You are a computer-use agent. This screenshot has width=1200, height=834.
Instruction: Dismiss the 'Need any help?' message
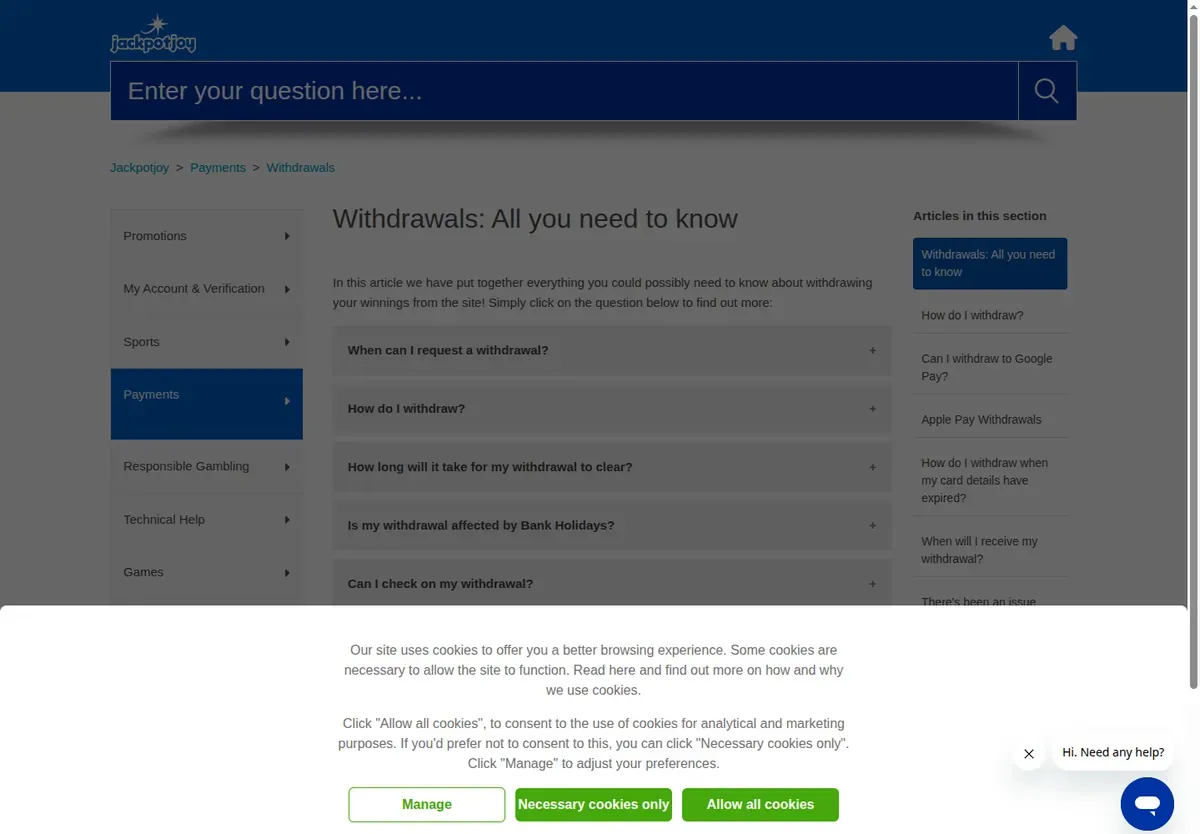click(x=1029, y=754)
